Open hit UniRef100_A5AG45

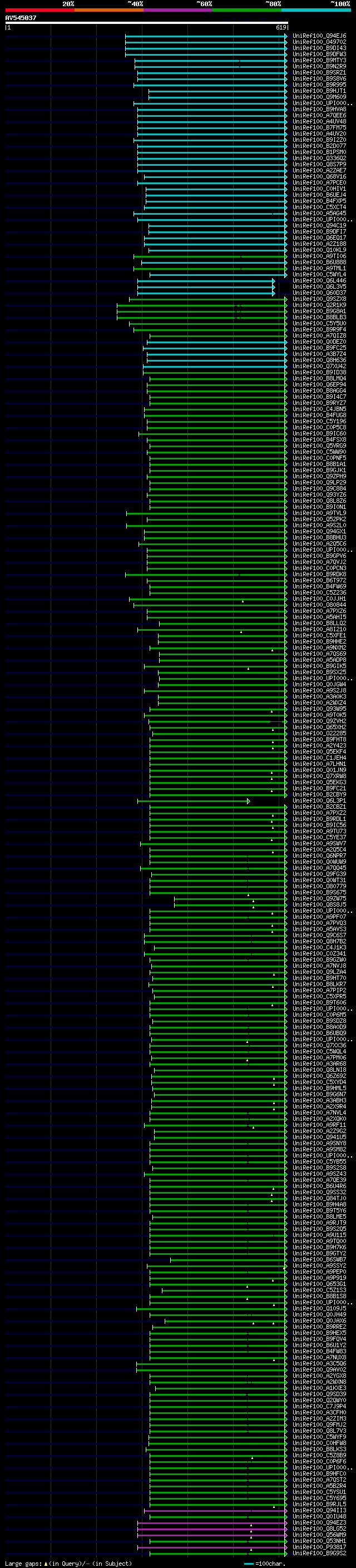(x=319, y=213)
